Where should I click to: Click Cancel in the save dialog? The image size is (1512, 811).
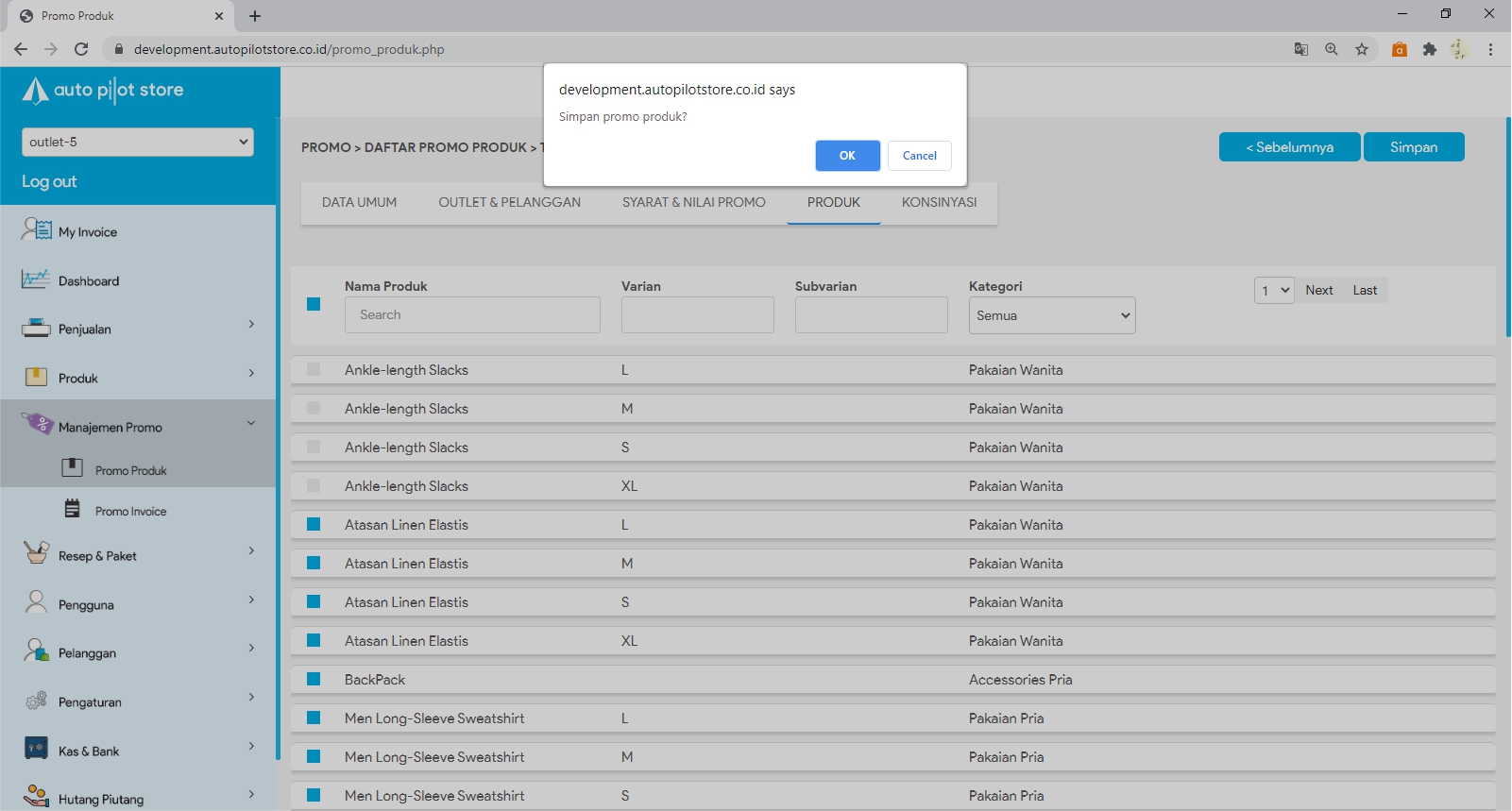tap(919, 156)
